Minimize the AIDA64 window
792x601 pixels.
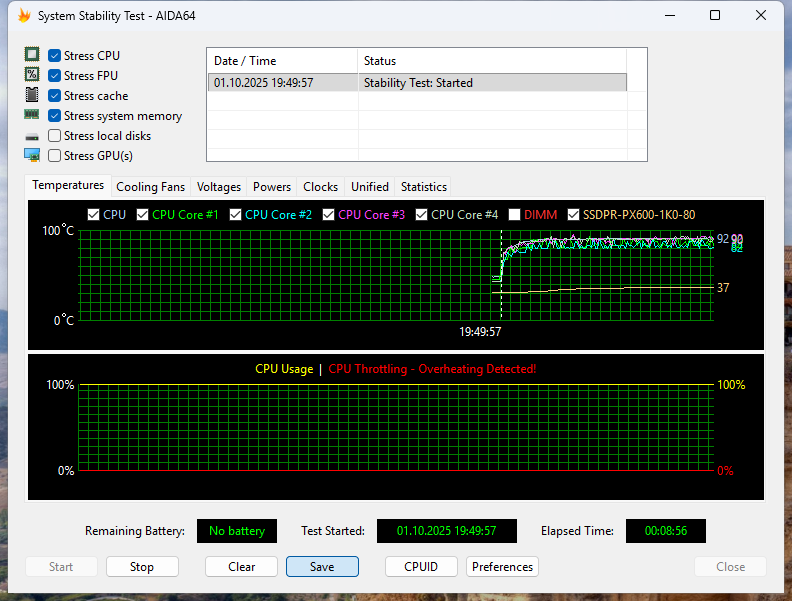coord(670,16)
